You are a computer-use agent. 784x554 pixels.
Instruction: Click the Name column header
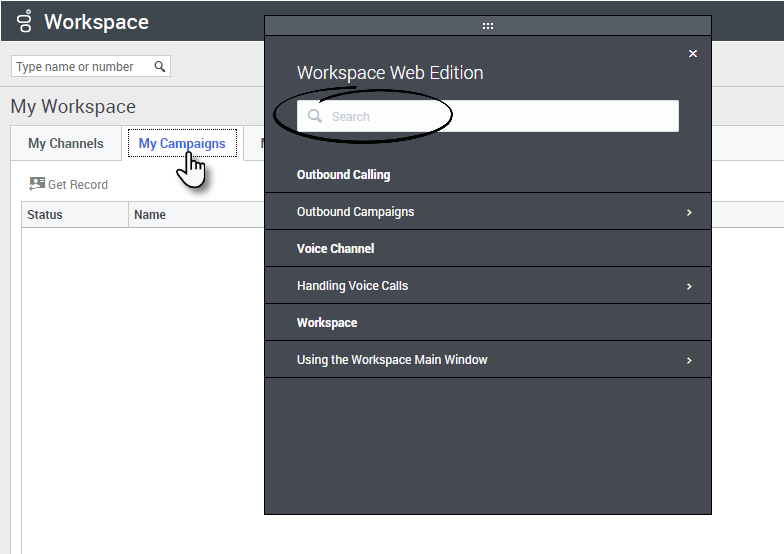point(150,215)
